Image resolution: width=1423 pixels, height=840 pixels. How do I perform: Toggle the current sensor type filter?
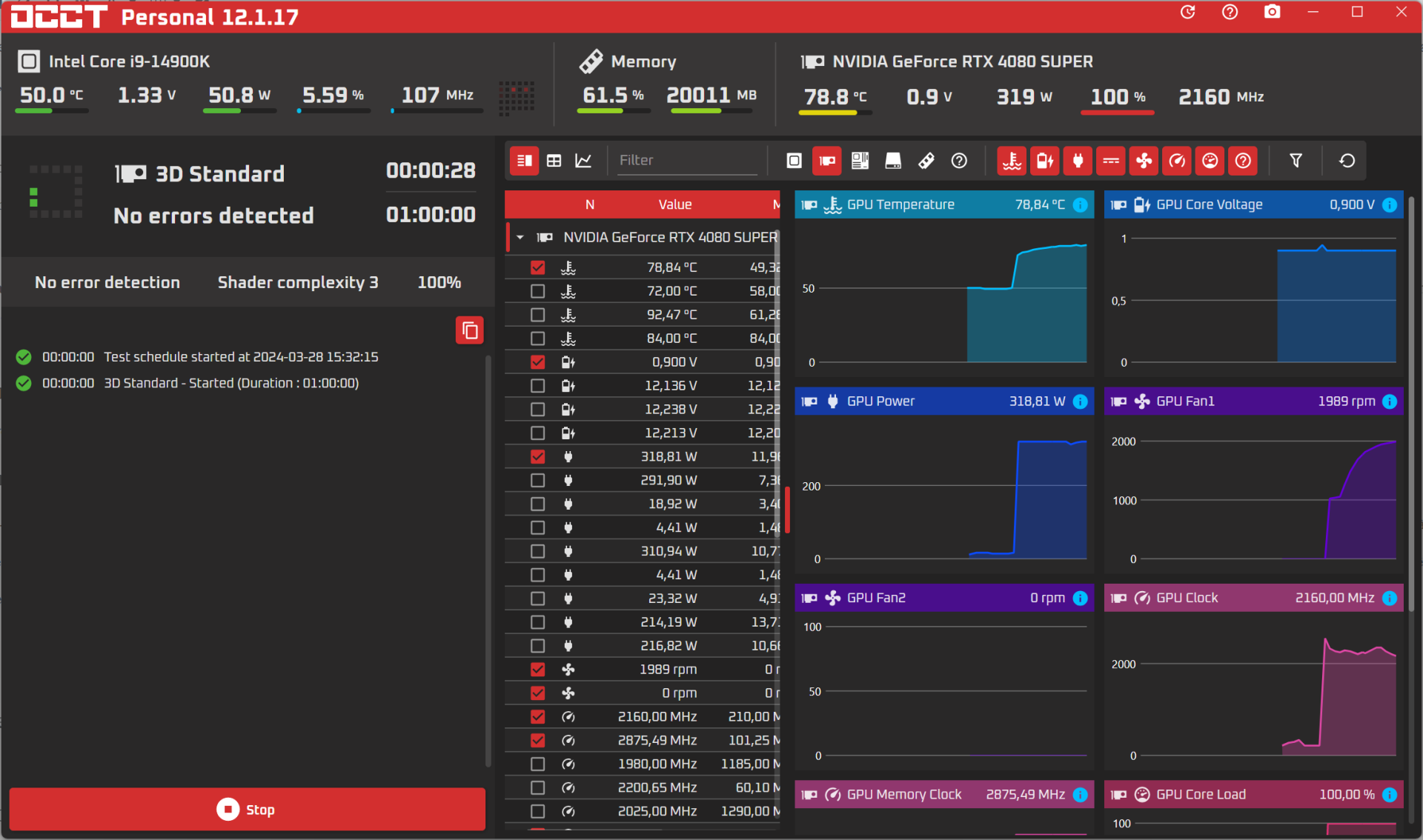click(1111, 161)
